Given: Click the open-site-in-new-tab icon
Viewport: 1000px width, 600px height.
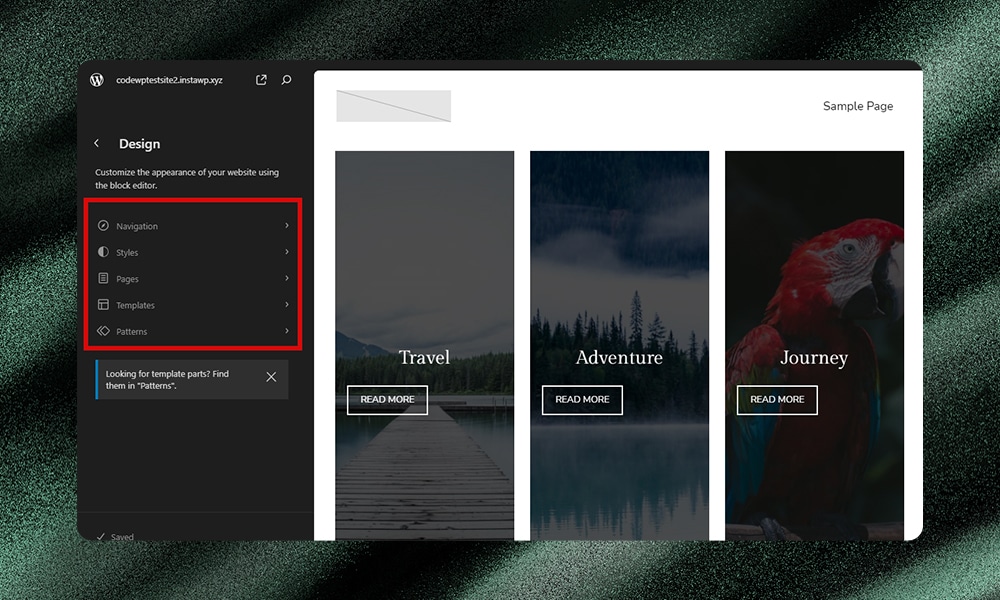Looking at the screenshot, I should pyautogui.click(x=260, y=80).
